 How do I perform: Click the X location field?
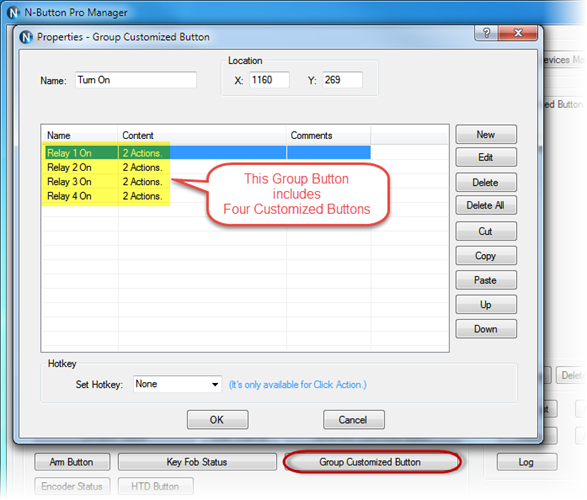[269, 80]
